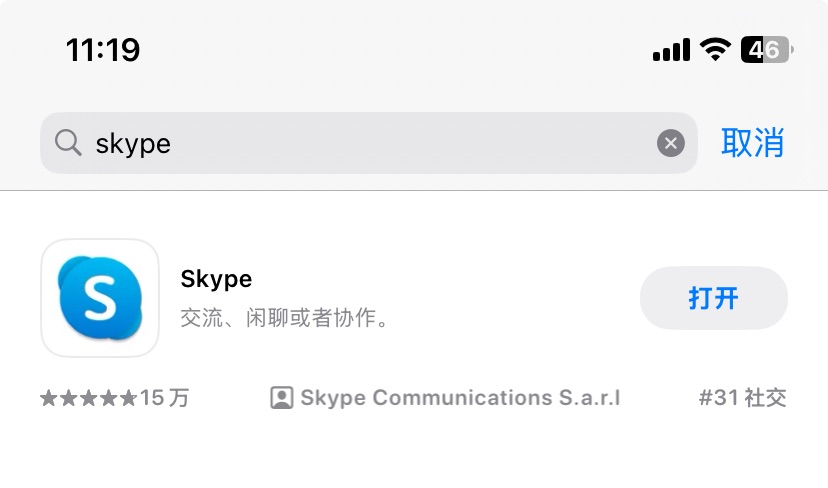The width and height of the screenshot is (828, 488).
Task: Tap the #31 ranking number
Action: point(718,398)
